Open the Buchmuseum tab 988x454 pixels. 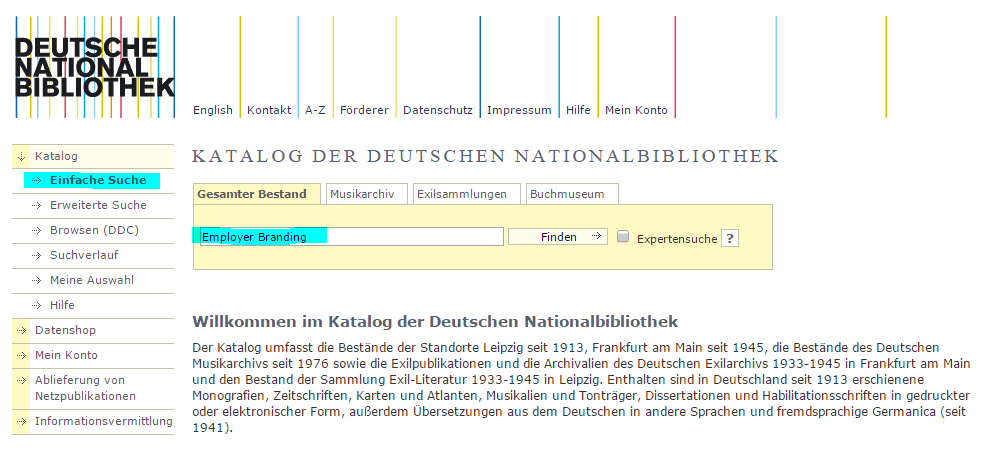point(572,194)
